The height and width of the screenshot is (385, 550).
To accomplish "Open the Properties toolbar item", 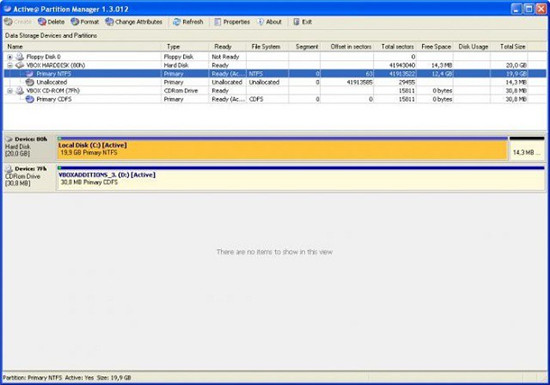I will click(232, 22).
